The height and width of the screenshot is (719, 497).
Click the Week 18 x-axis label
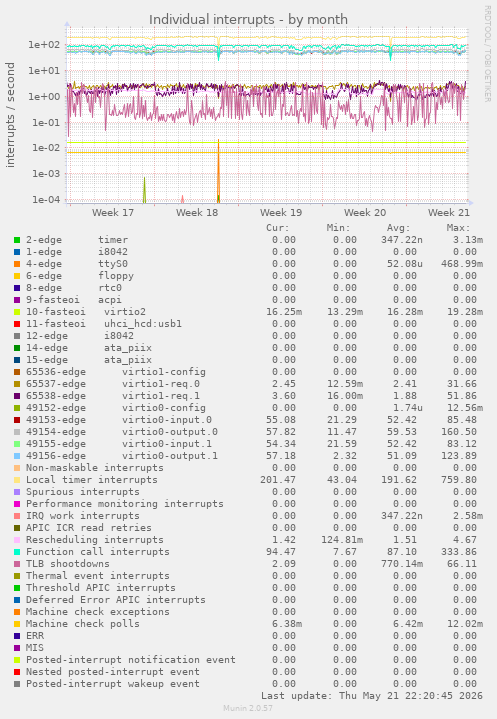click(197, 213)
